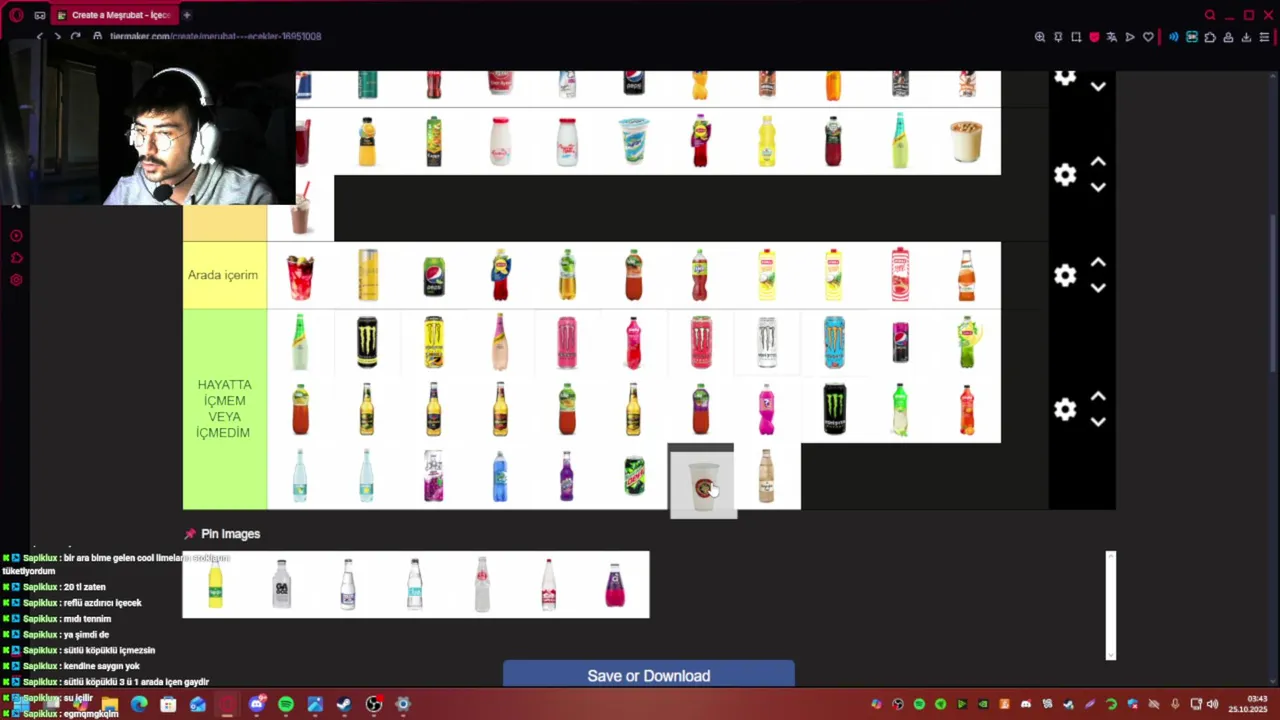Go forward in browser history
Screen dimensions: 1280x720
click(x=57, y=36)
